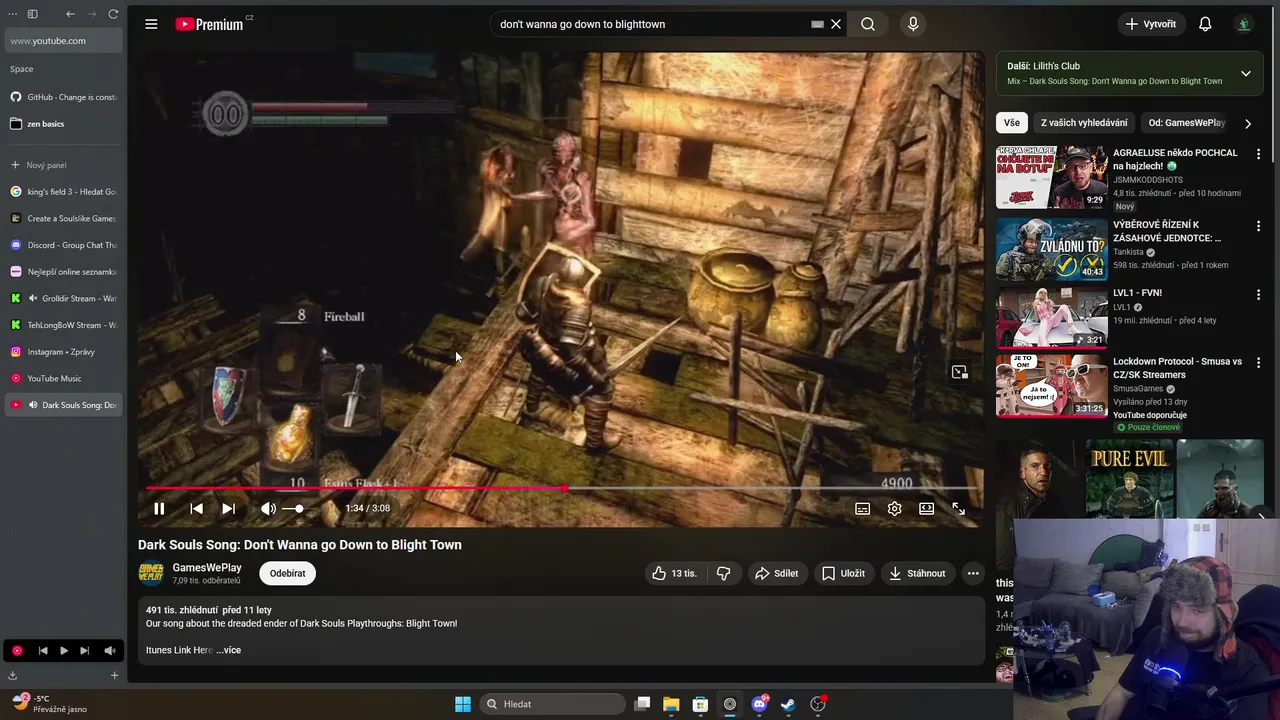Reload the page
The height and width of the screenshot is (720, 1280).
[113, 14]
